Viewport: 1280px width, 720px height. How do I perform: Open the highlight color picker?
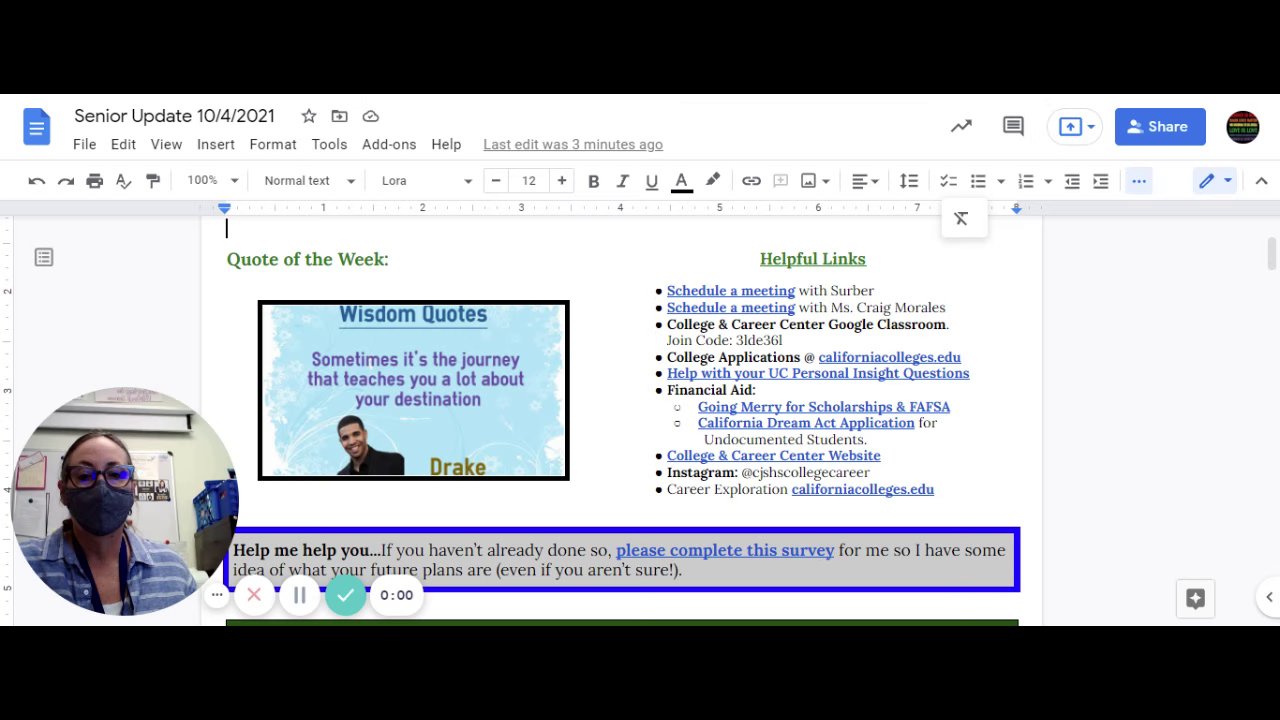coord(713,181)
